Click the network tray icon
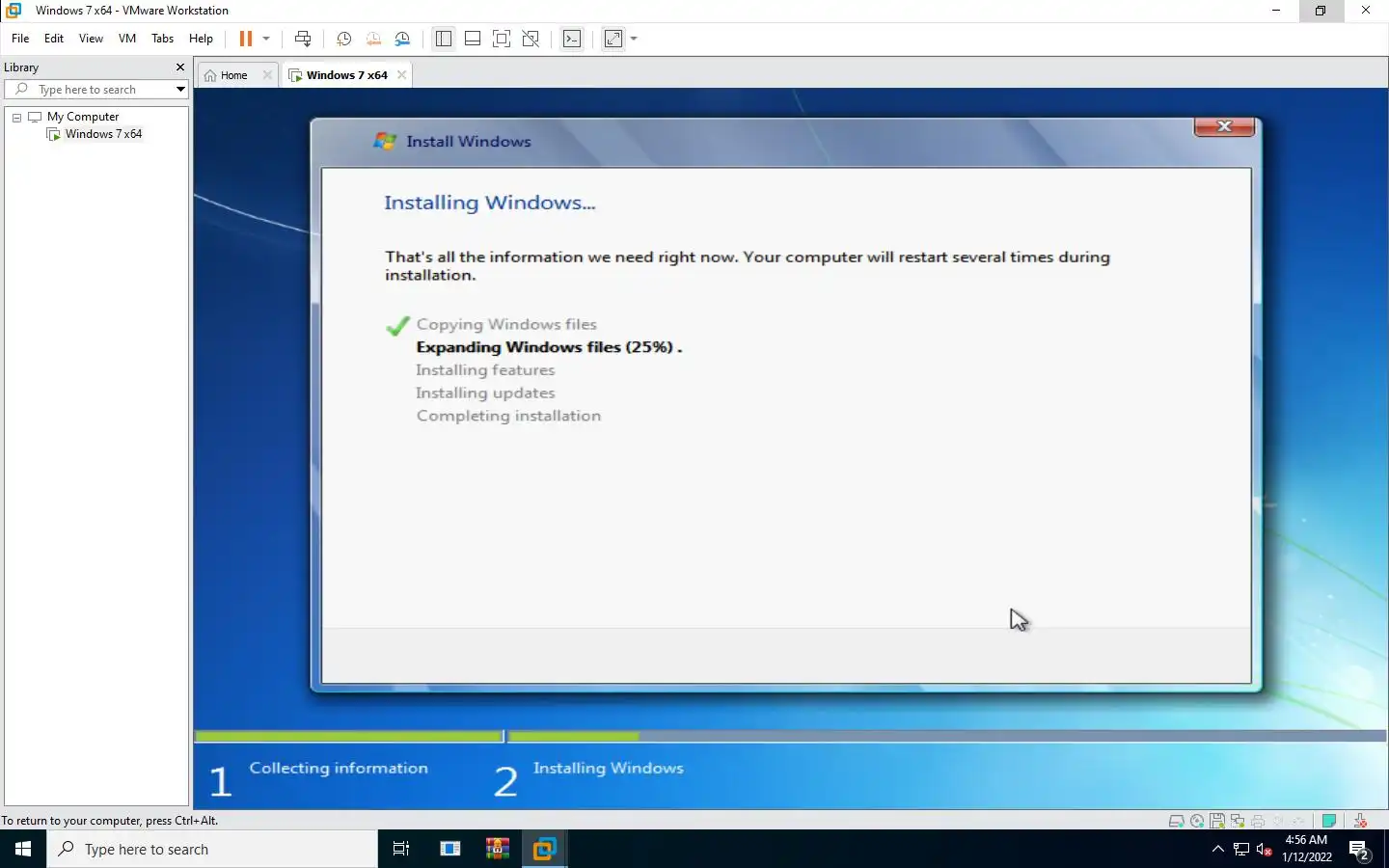 pyautogui.click(x=1241, y=850)
